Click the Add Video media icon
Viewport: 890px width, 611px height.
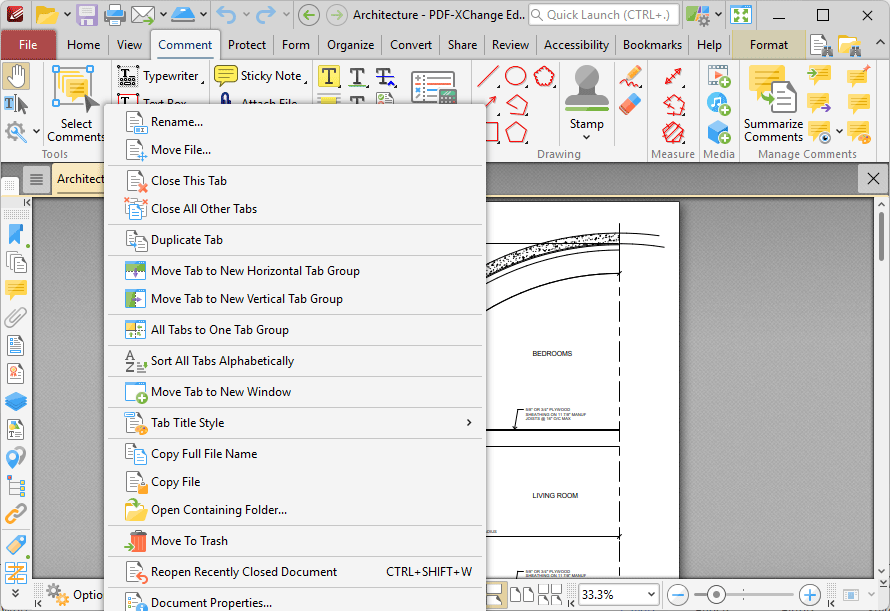pyautogui.click(x=719, y=76)
